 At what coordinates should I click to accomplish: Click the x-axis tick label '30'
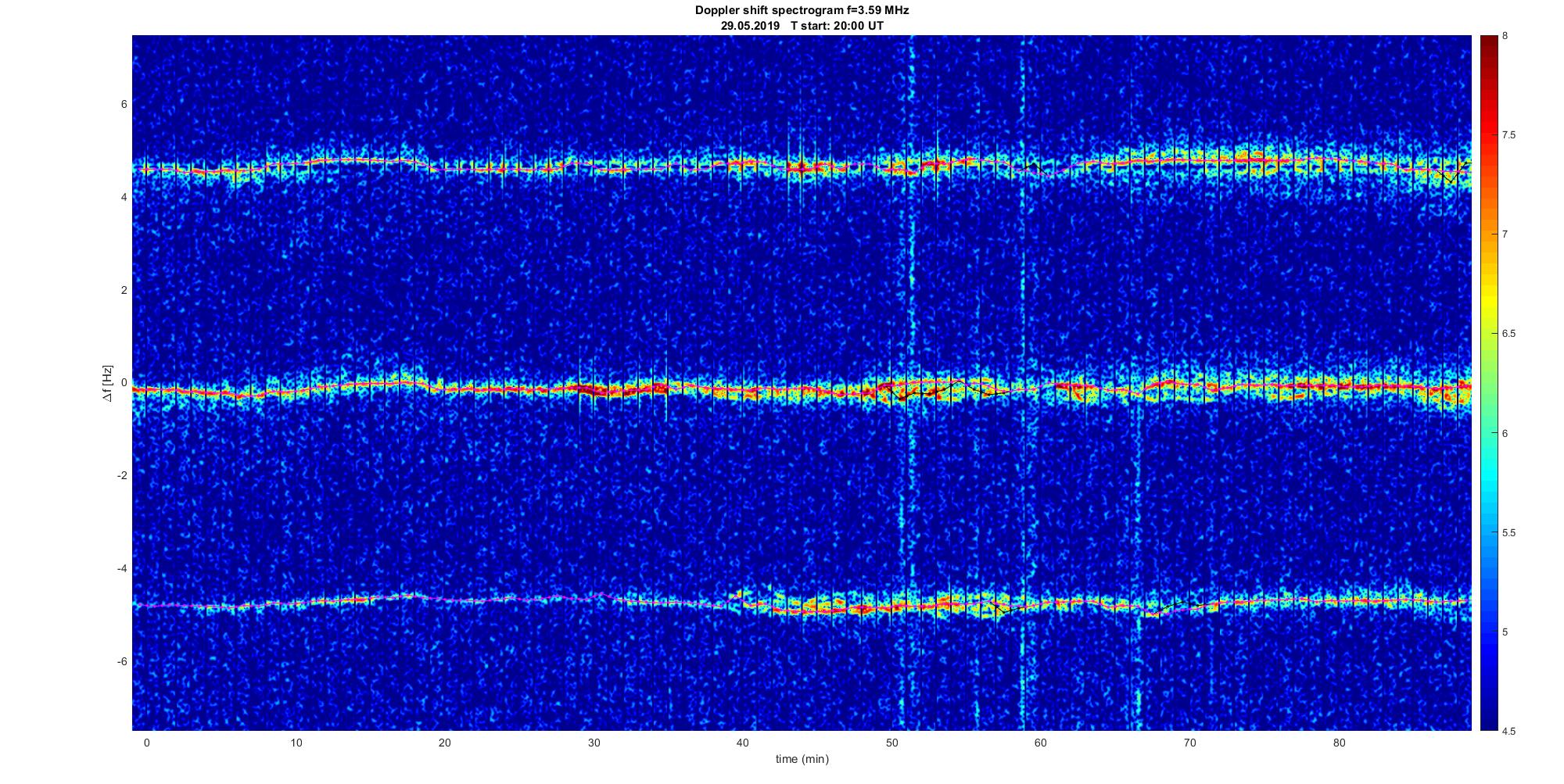[x=594, y=743]
